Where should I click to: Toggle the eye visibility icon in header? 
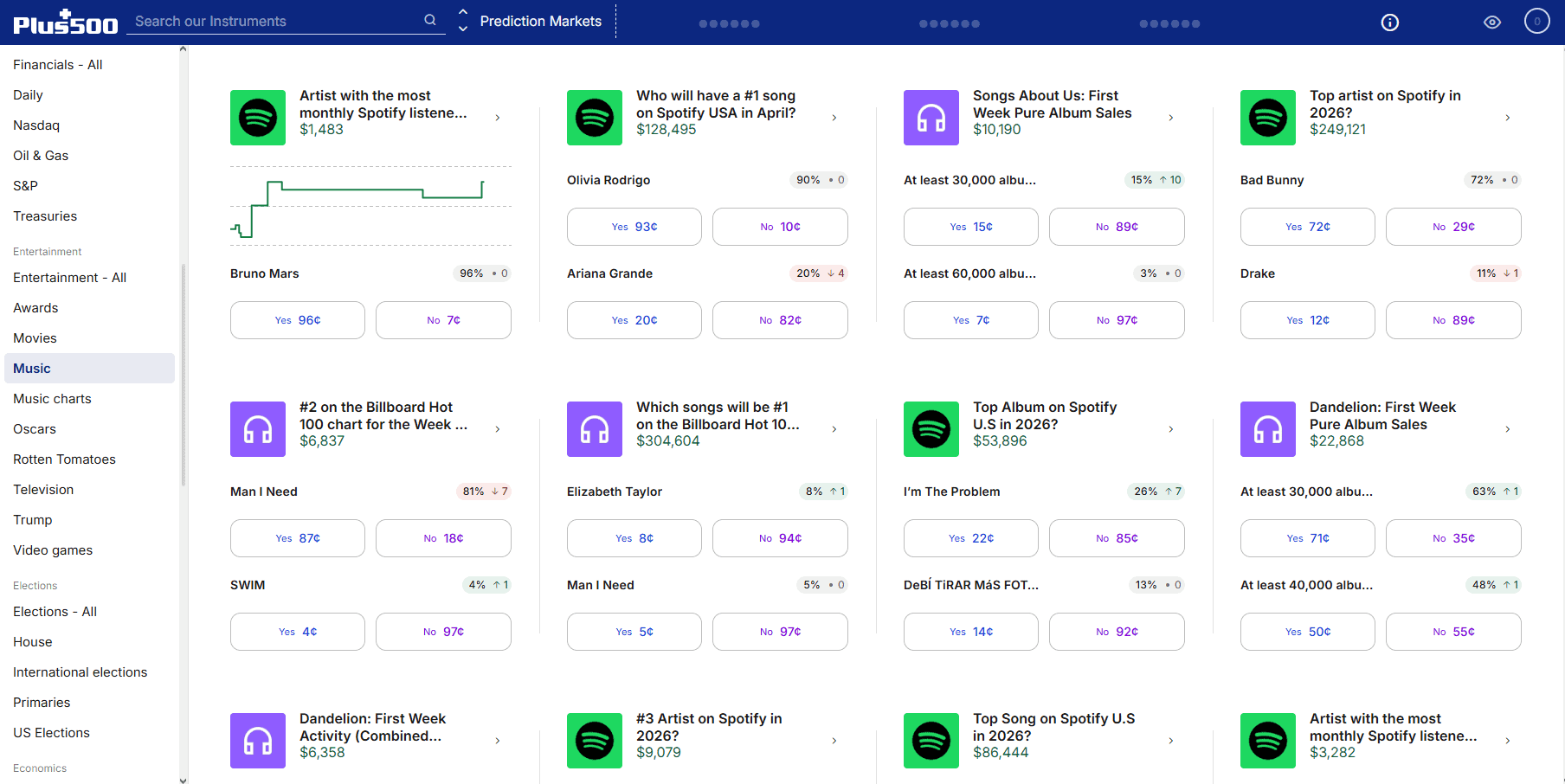1492,22
